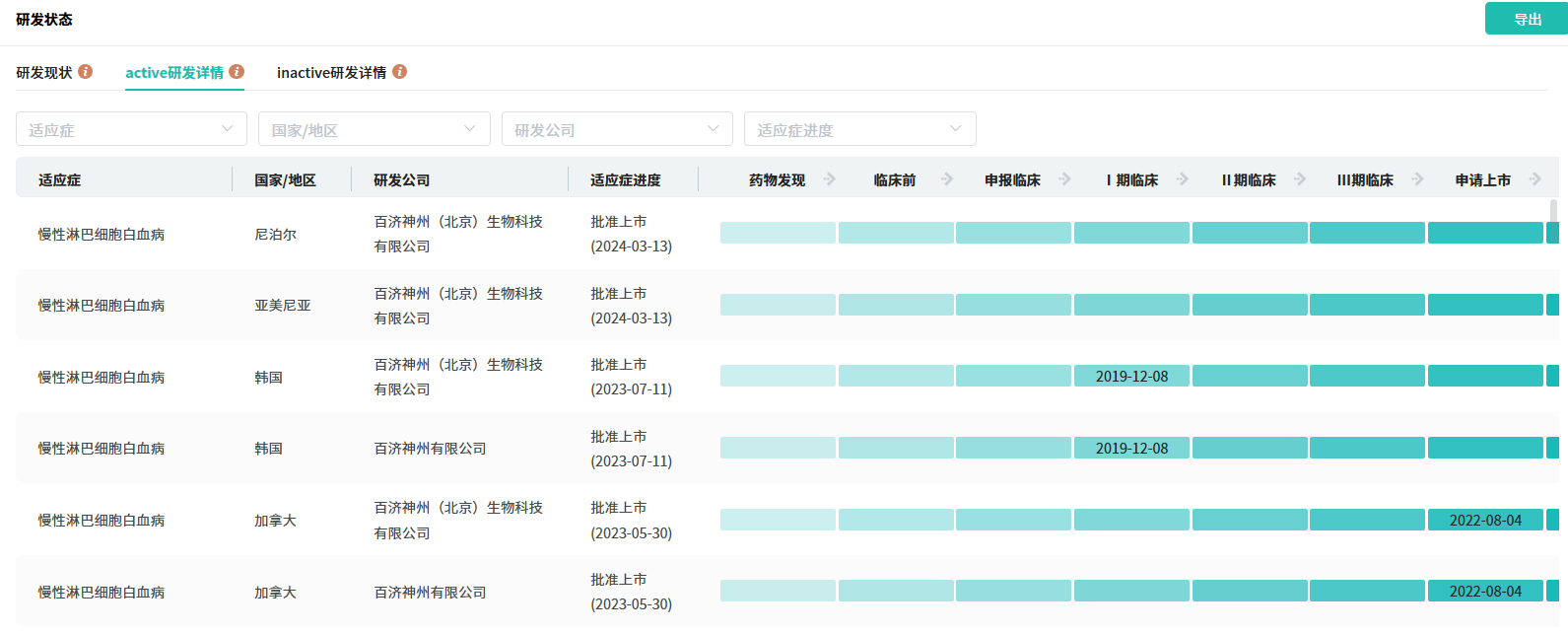Viewport: 1568px width, 634px height.
Task: Switch to the inactive研发详情 tab
Action: click(x=331, y=73)
